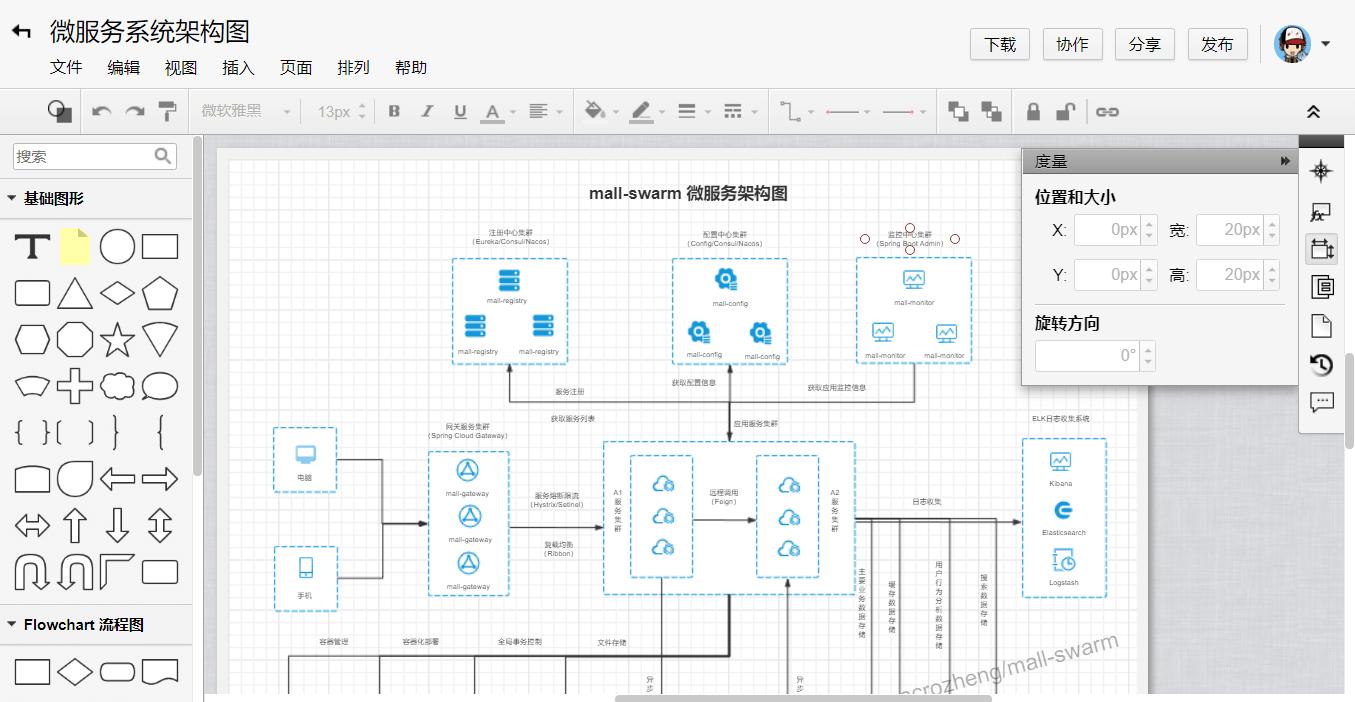Toggle underline text formatting

pyautogui.click(x=460, y=111)
